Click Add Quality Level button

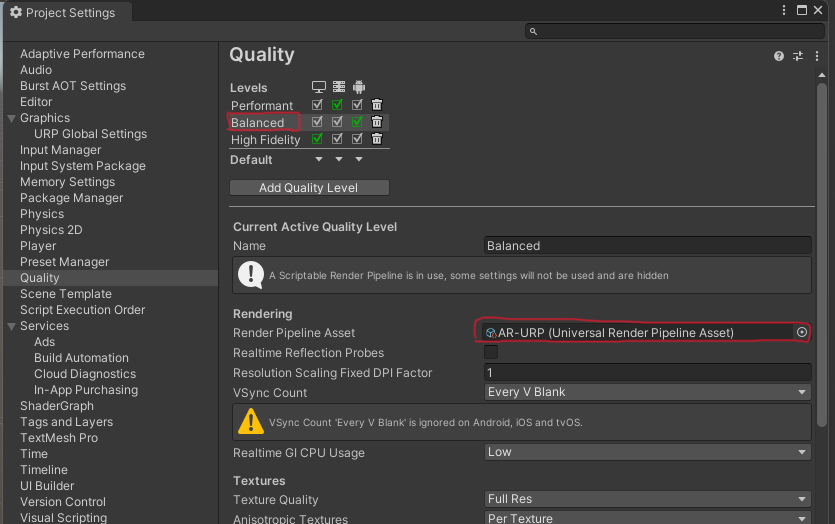(309, 187)
